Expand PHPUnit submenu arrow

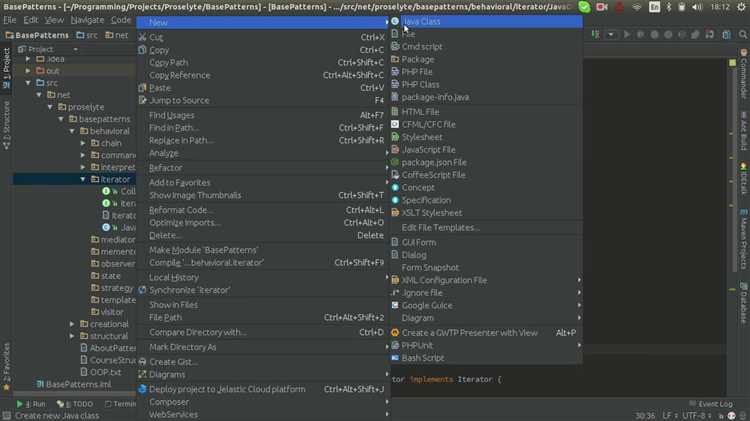(579, 345)
